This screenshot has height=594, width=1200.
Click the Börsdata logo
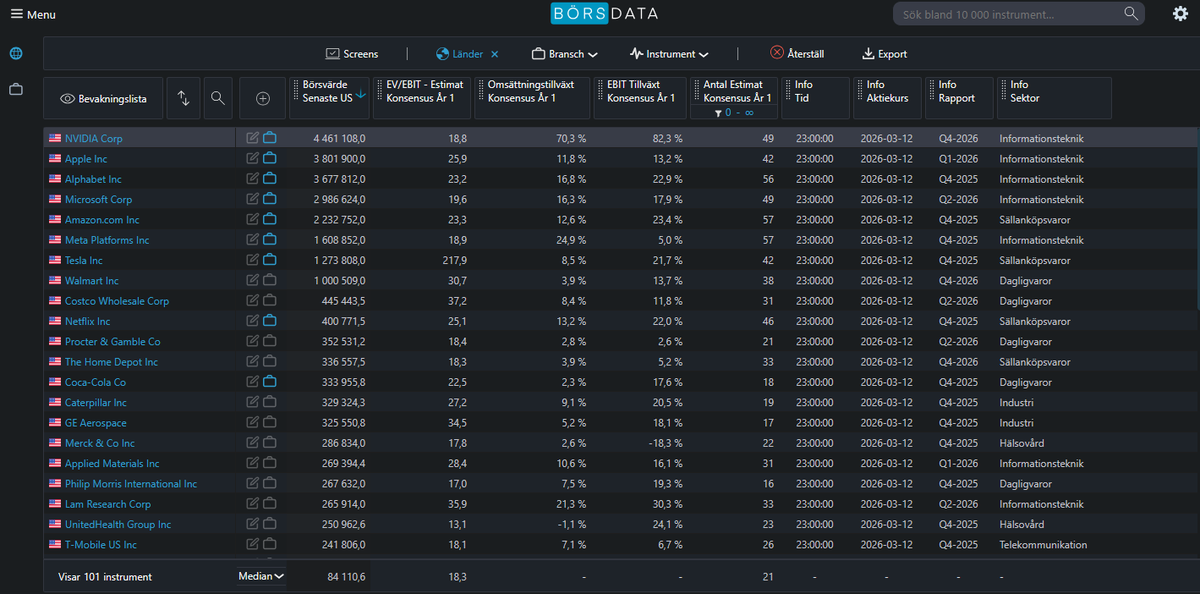pos(604,14)
